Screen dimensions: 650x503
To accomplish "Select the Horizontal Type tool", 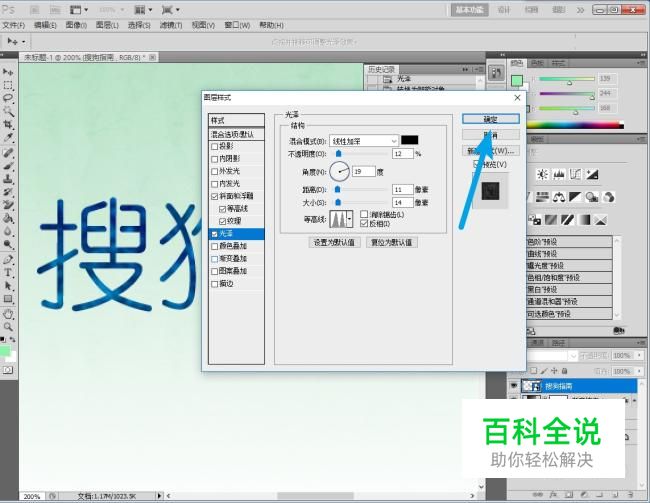I will pos(8,273).
